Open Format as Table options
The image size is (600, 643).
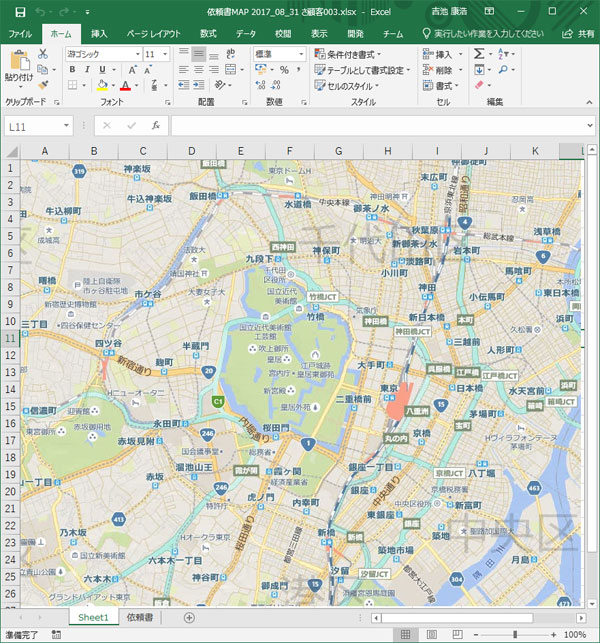click(x=362, y=70)
